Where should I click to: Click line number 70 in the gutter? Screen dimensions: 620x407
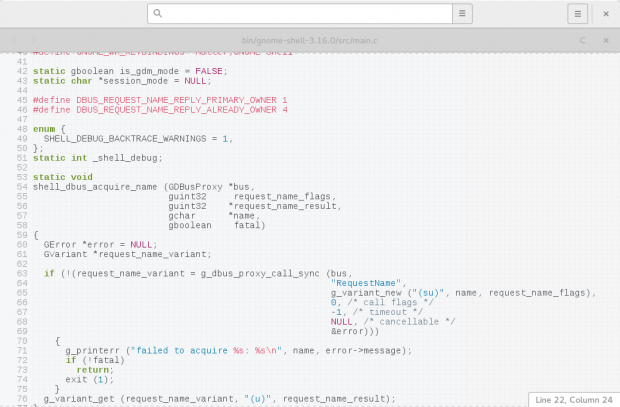[x=22, y=341]
